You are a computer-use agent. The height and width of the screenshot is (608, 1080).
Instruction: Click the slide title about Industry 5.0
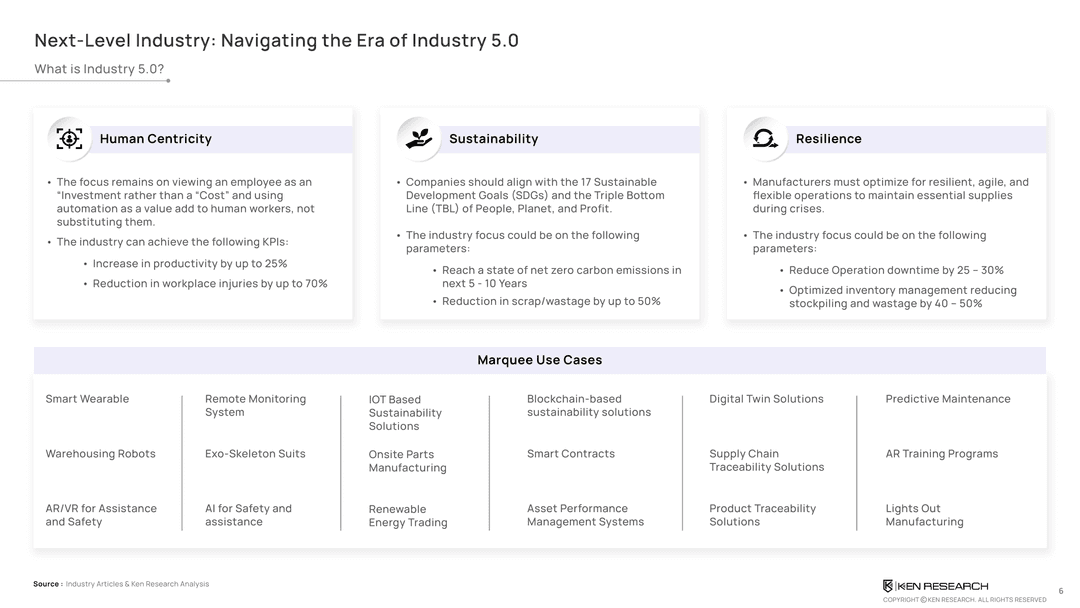pos(276,41)
